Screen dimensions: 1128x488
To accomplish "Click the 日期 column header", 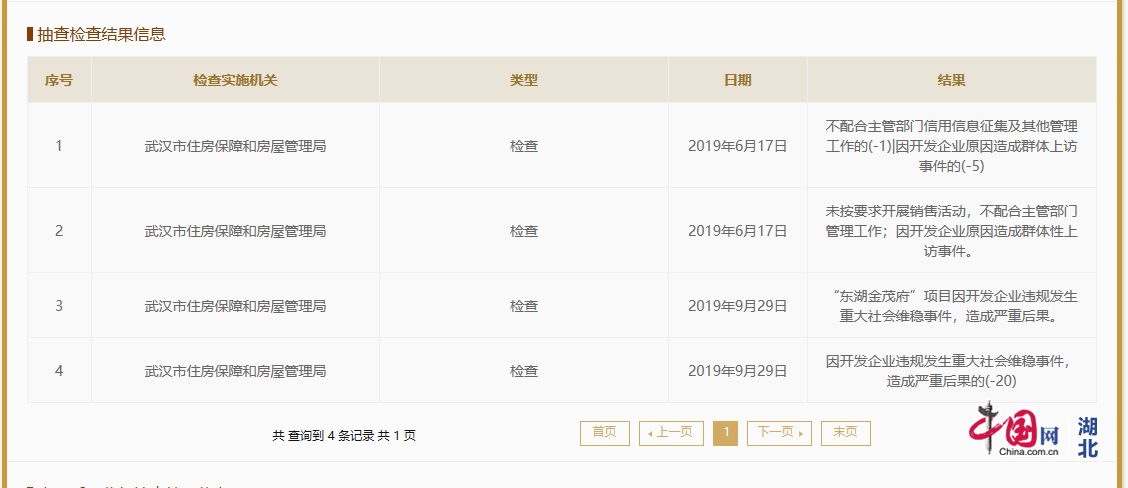I will (x=737, y=80).
